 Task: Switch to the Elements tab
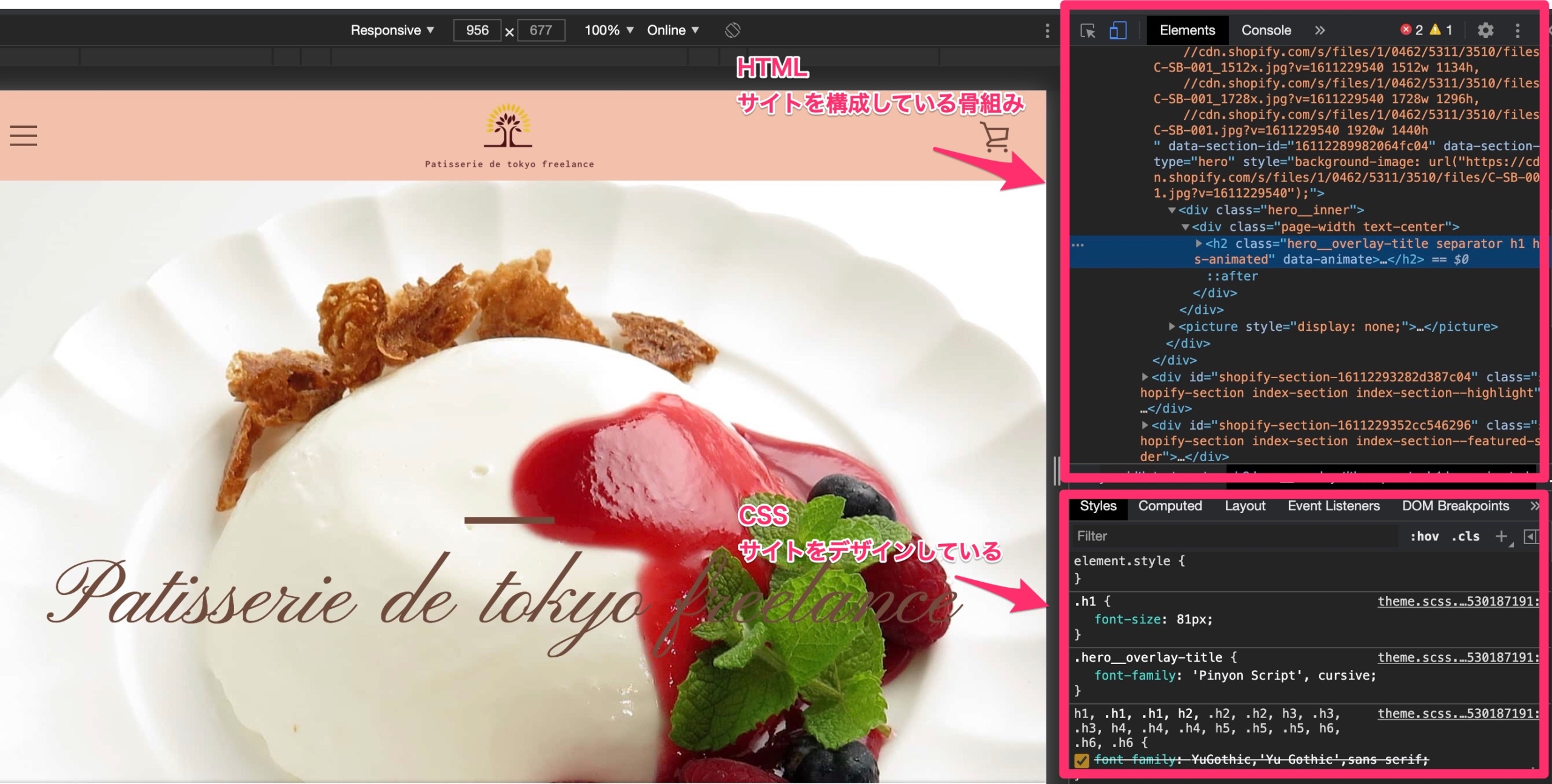pyautogui.click(x=1187, y=30)
